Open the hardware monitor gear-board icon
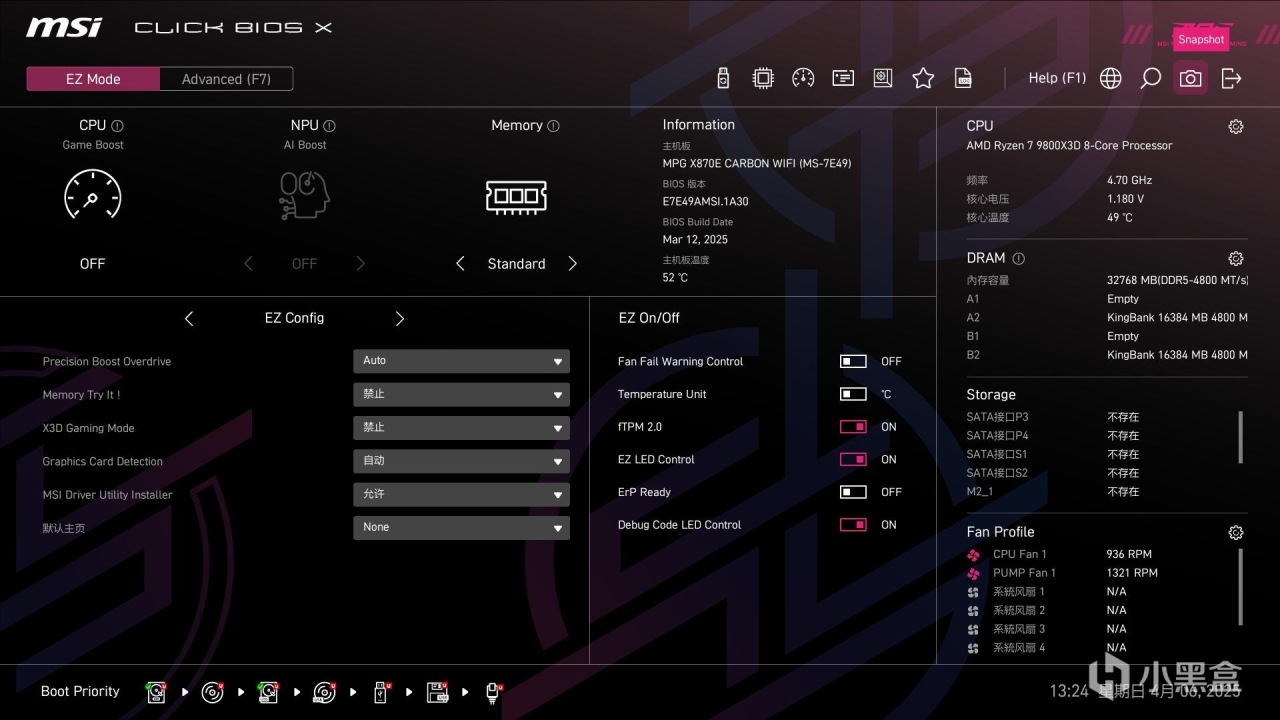Screen dimensions: 1280x720 (x=882, y=78)
